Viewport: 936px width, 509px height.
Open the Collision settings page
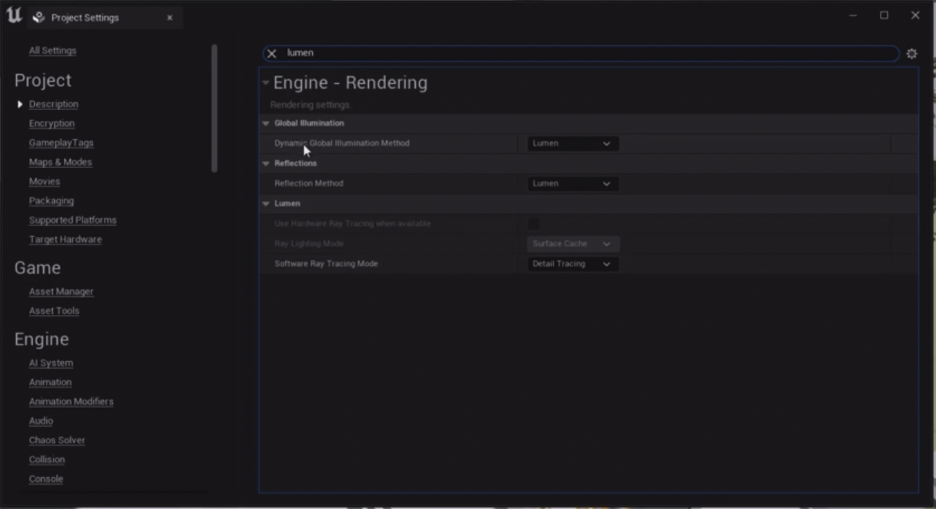(x=47, y=460)
